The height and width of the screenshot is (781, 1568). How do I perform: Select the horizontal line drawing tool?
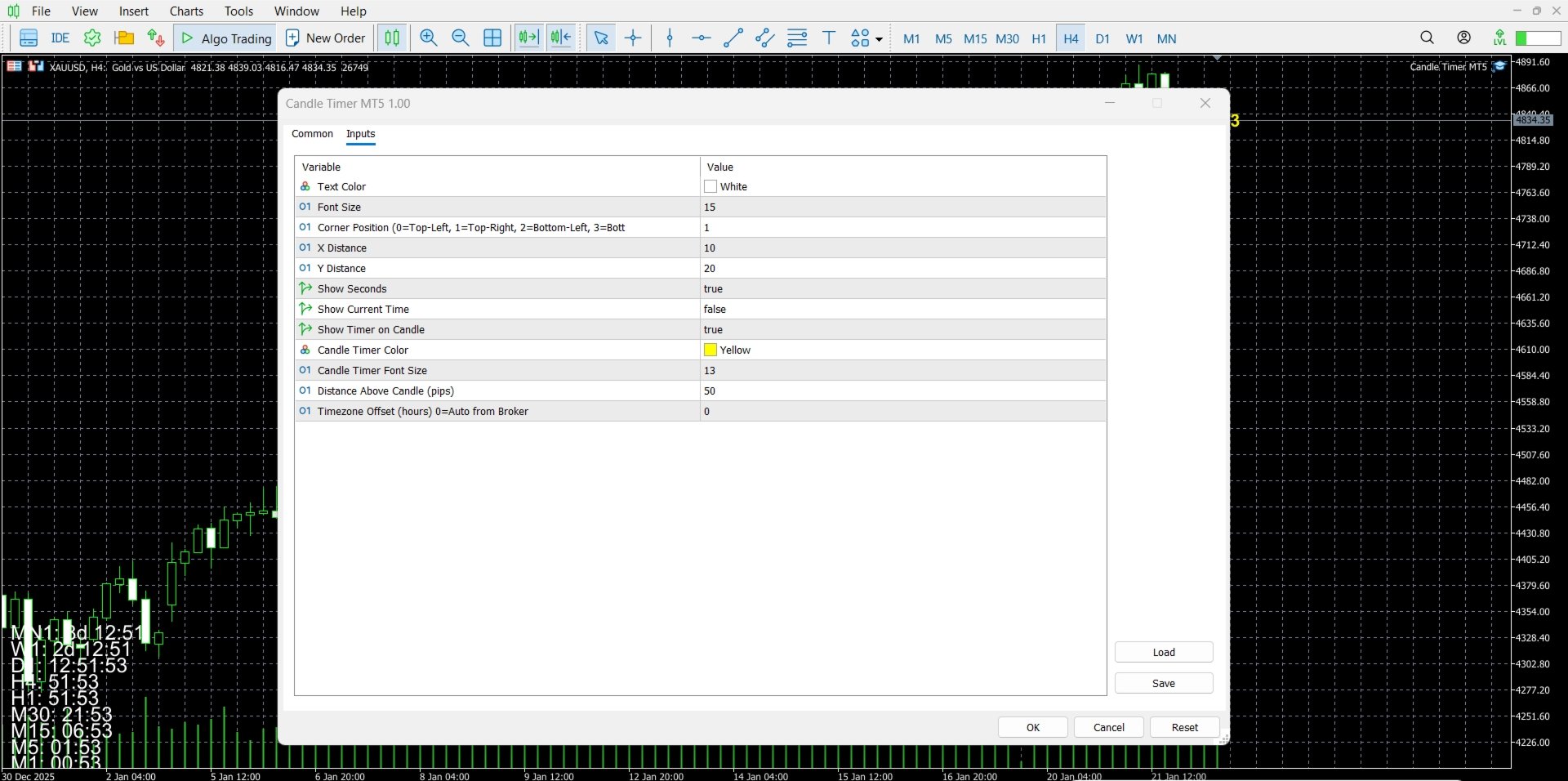701,38
